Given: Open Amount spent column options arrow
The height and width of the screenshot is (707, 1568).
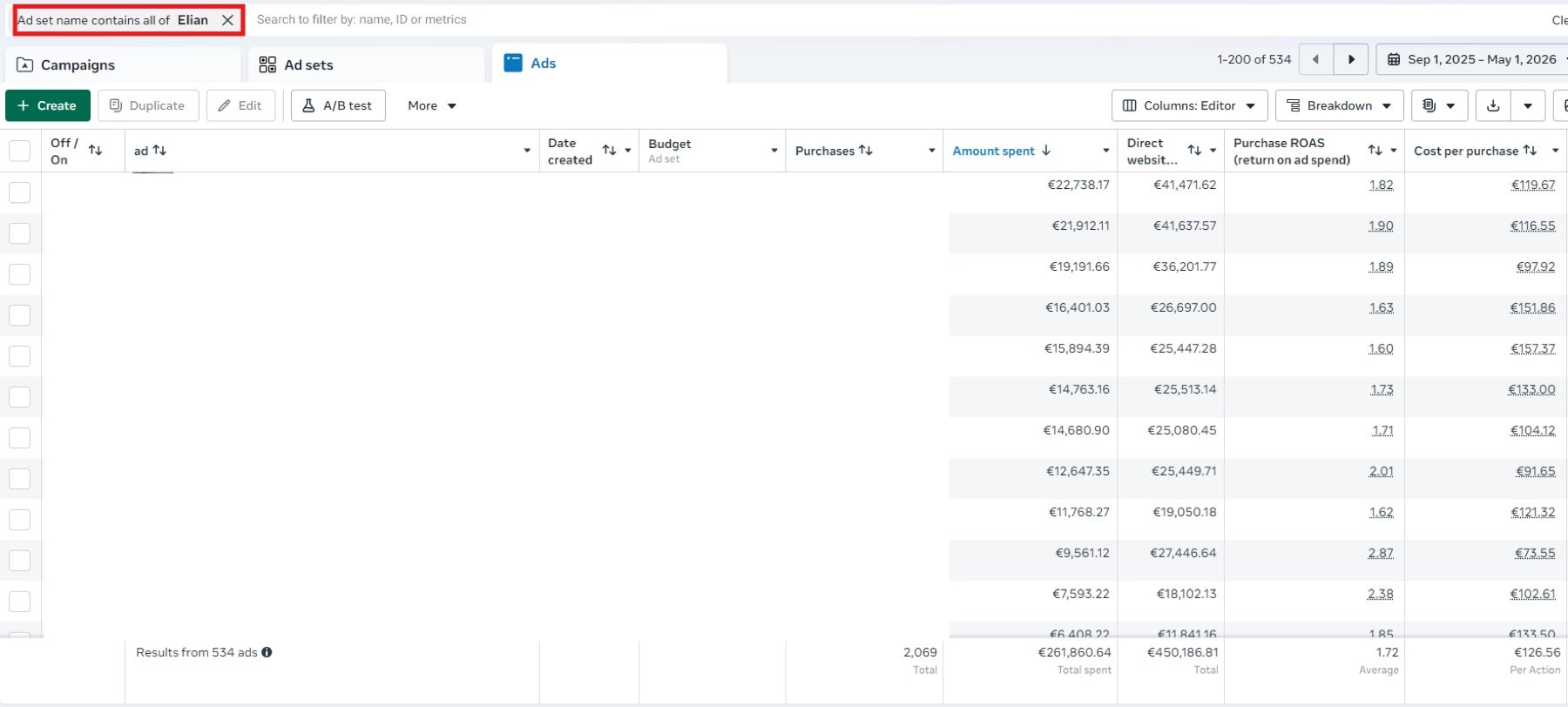Looking at the screenshot, I should pyautogui.click(x=1106, y=151).
